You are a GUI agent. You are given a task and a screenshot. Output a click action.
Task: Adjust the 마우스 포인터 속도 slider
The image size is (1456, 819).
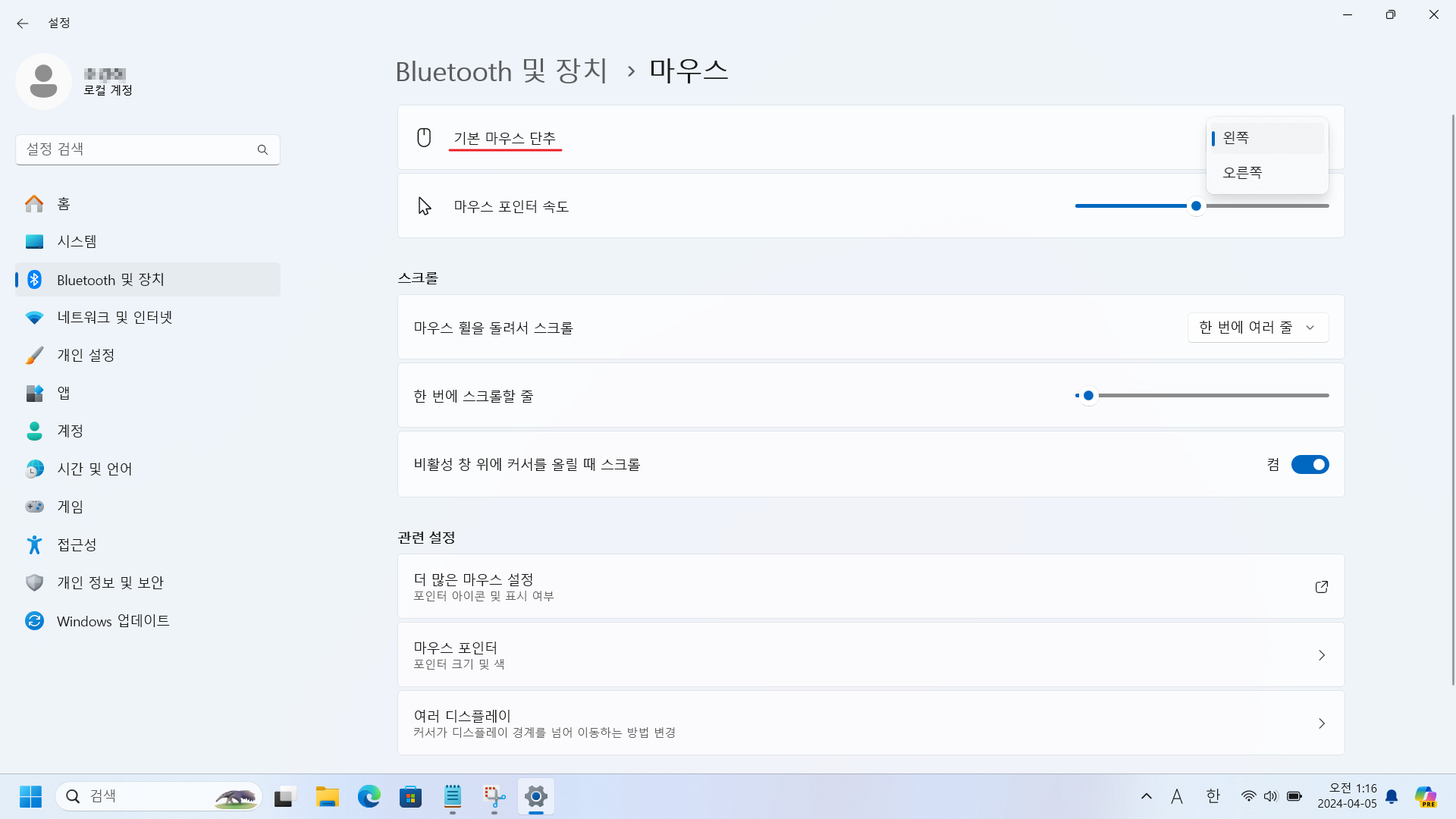(x=1202, y=206)
